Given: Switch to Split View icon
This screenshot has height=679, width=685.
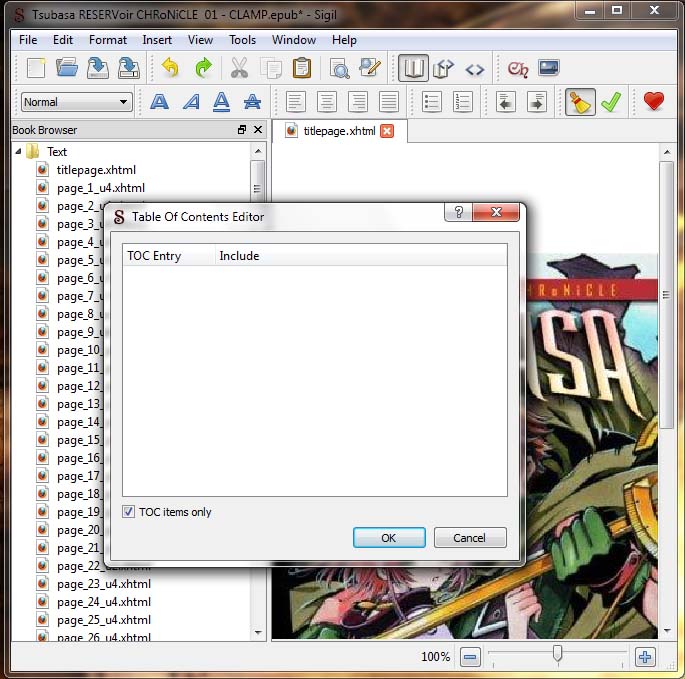Looking at the screenshot, I should 443,69.
